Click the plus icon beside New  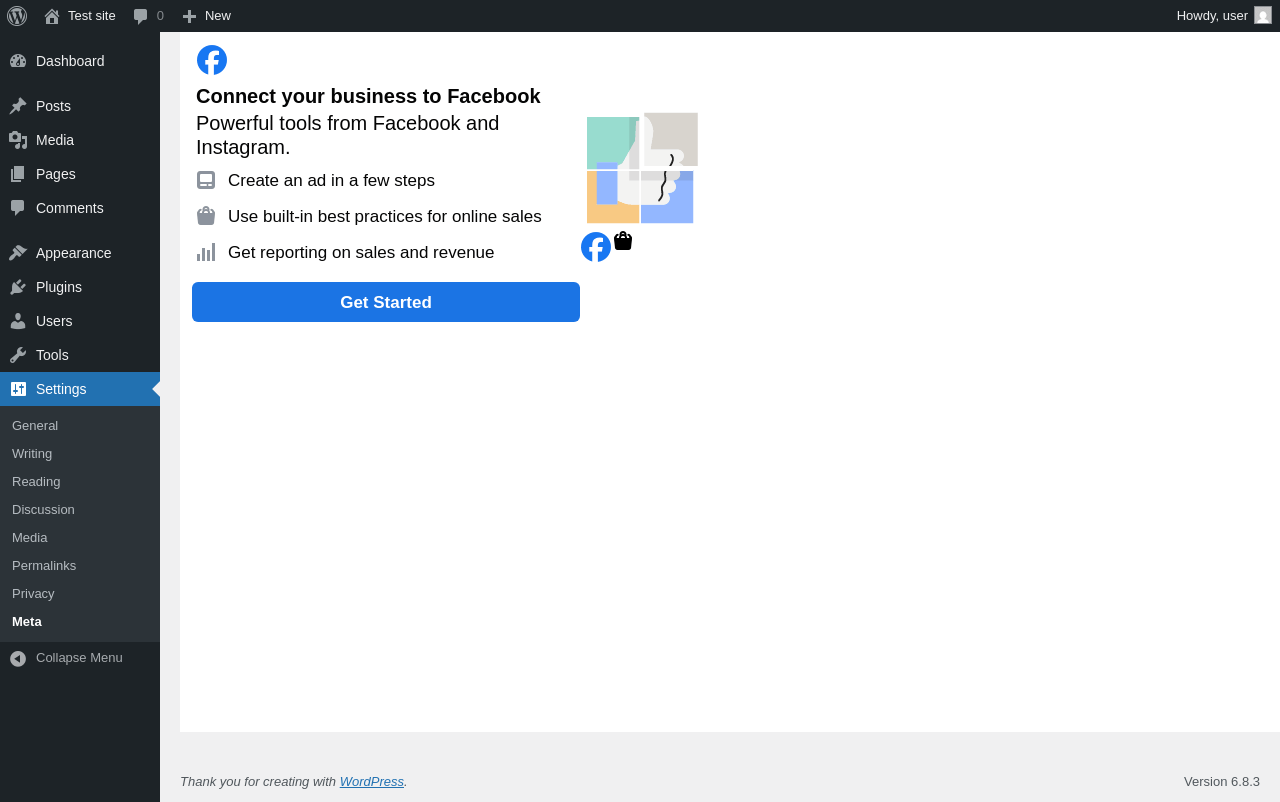(x=189, y=16)
